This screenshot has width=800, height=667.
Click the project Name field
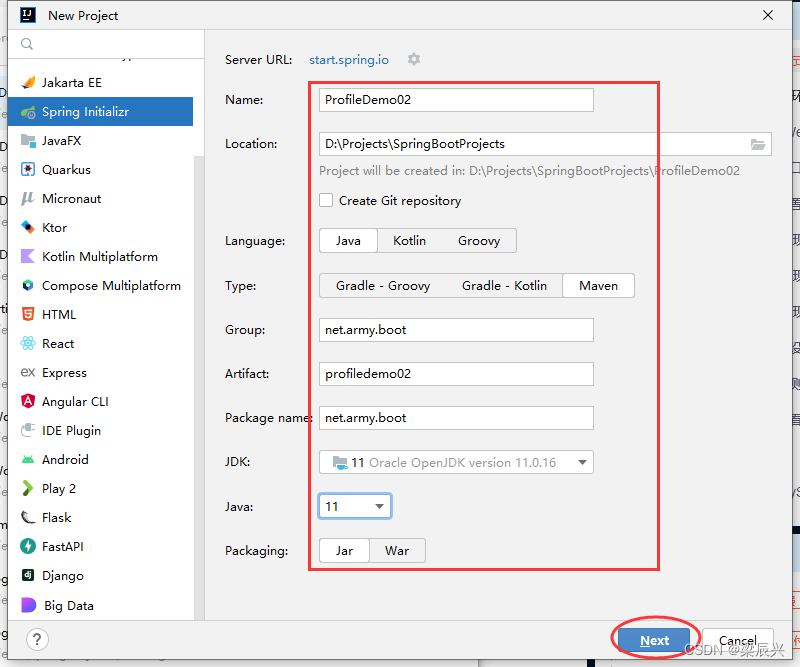[456, 100]
